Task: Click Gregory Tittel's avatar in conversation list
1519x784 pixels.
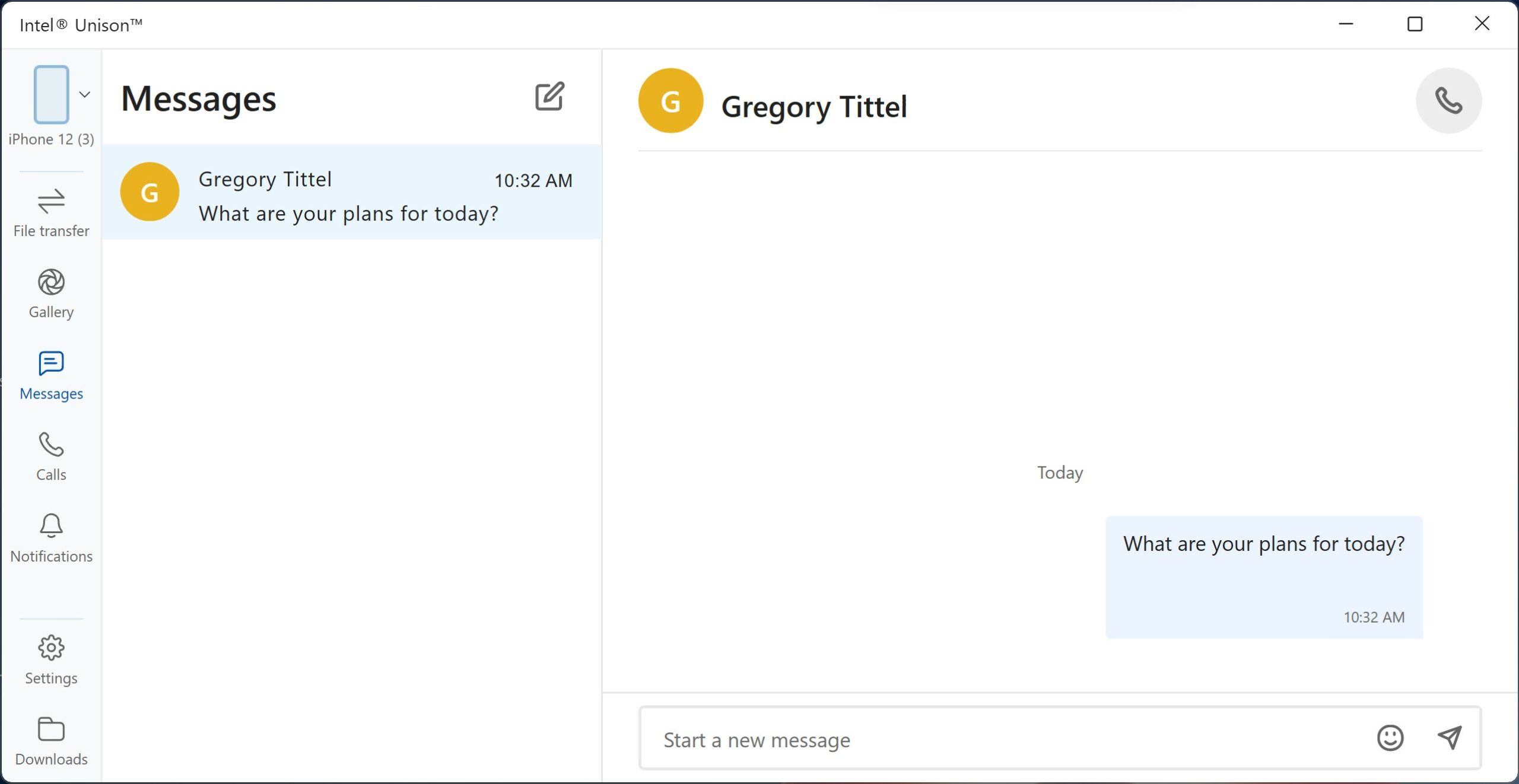Action: [x=149, y=191]
